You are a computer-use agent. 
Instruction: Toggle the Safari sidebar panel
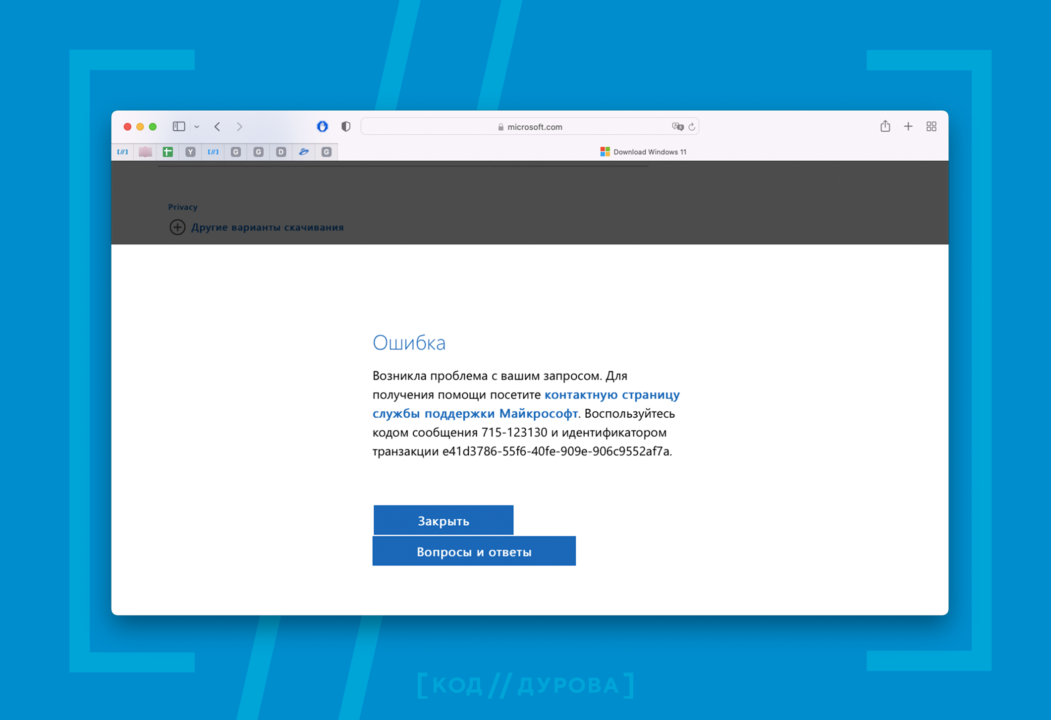coord(178,126)
